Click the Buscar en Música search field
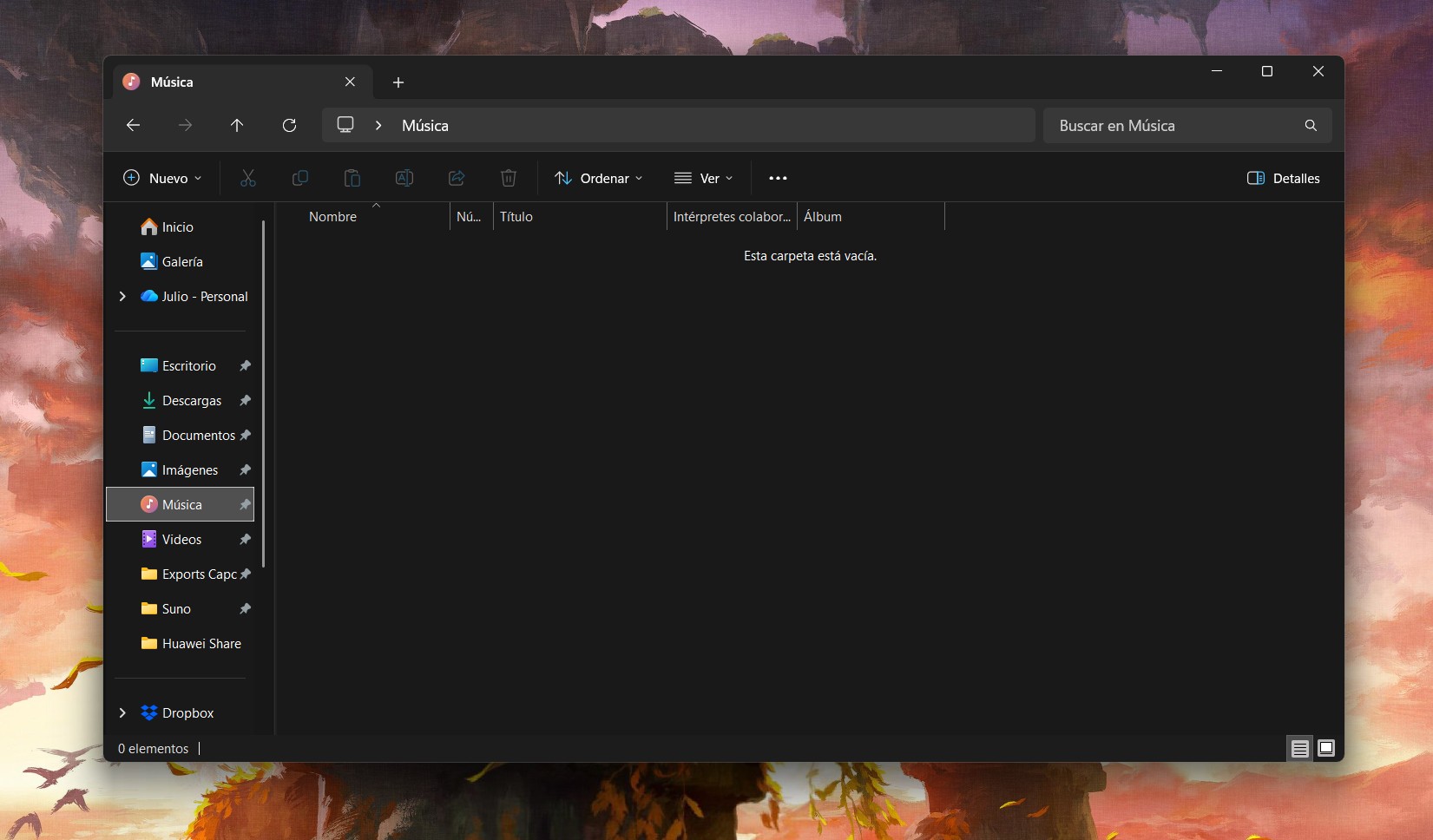This screenshot has height=840, width=1433. click(1176, 126)
